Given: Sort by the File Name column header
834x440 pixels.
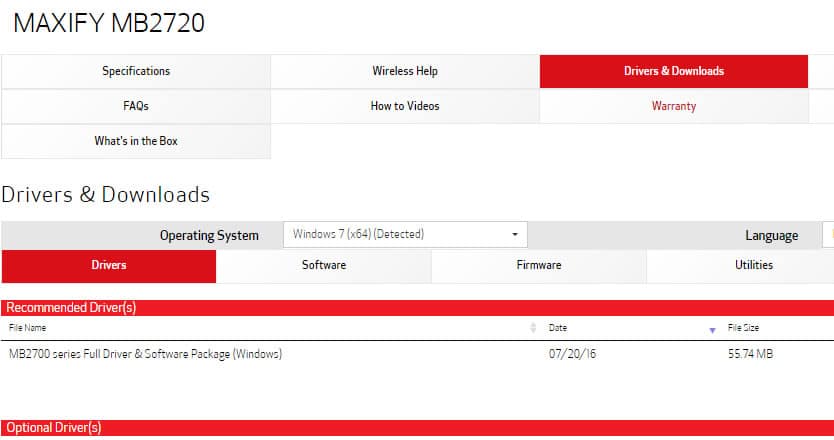Looking at the screenshot, I should 28,328.
